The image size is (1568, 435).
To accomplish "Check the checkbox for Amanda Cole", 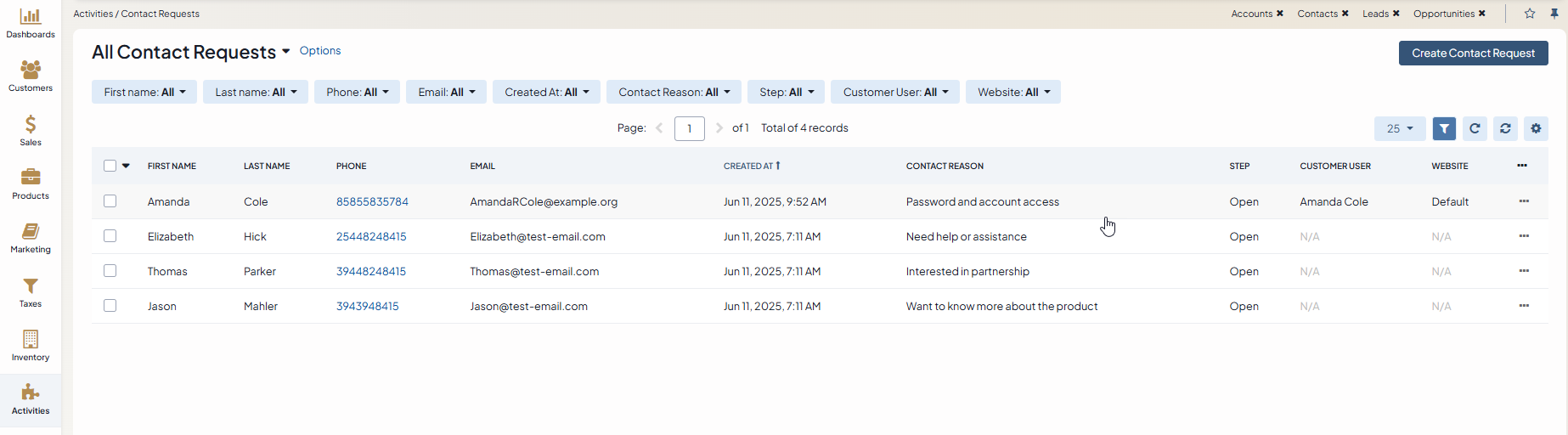I will tap(110, 201).
